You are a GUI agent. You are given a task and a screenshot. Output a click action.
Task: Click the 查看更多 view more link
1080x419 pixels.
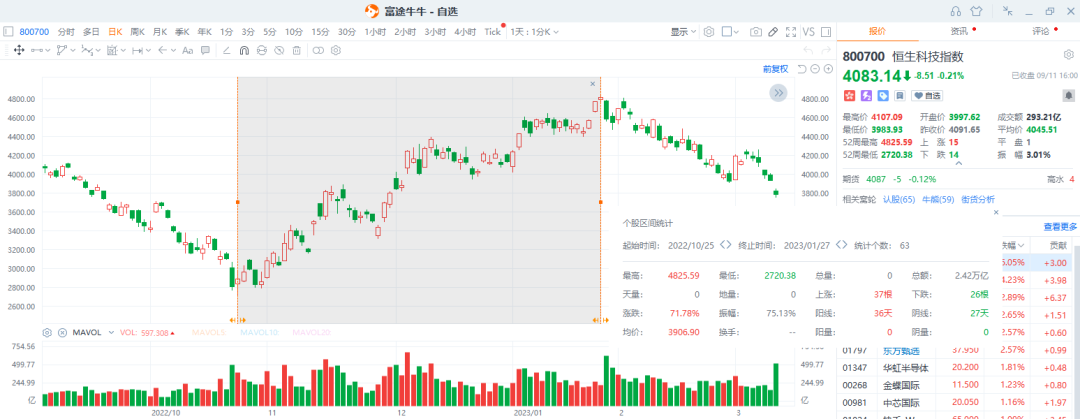[1060, 226]
